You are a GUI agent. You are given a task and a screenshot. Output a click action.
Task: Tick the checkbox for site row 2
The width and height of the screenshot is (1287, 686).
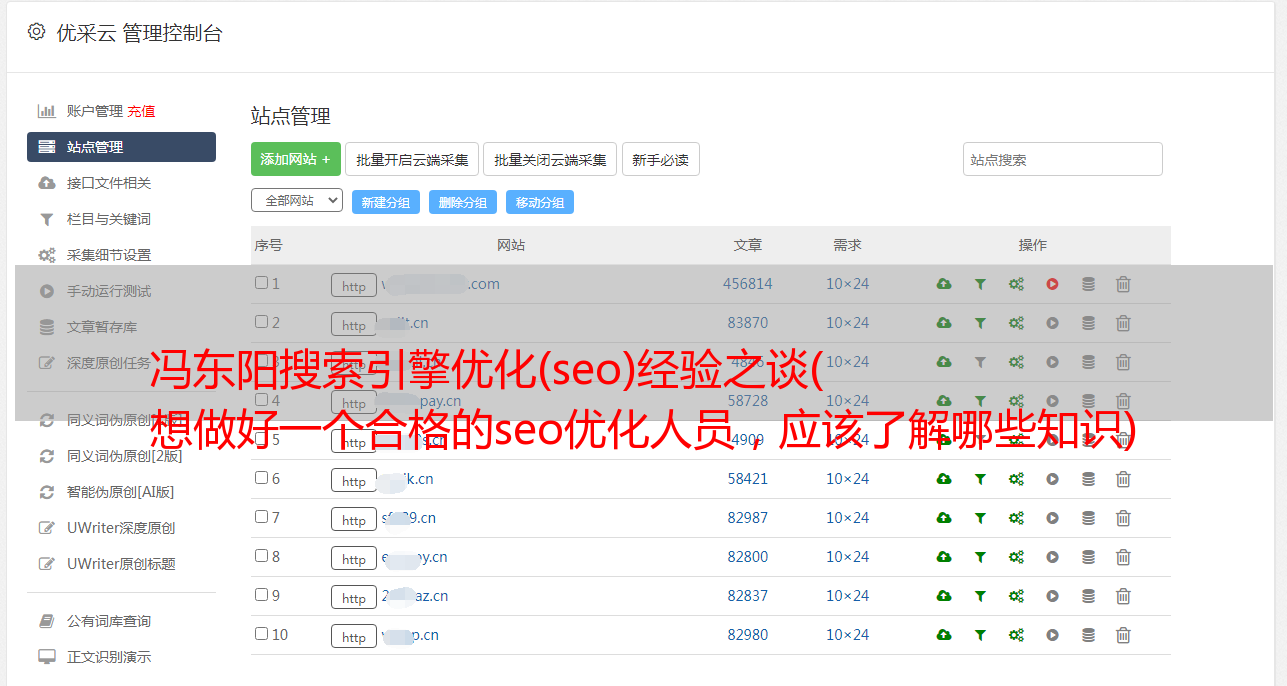pos(261,322)
